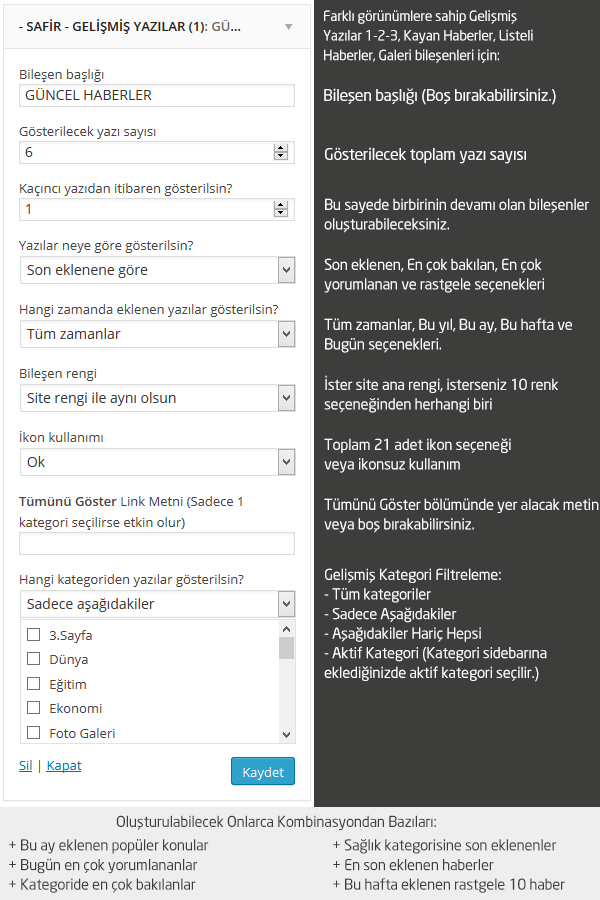Screen dimensions: 600x900
Task: Open the Sadece aşağıdakiler category dropdown
Action: 157,604
